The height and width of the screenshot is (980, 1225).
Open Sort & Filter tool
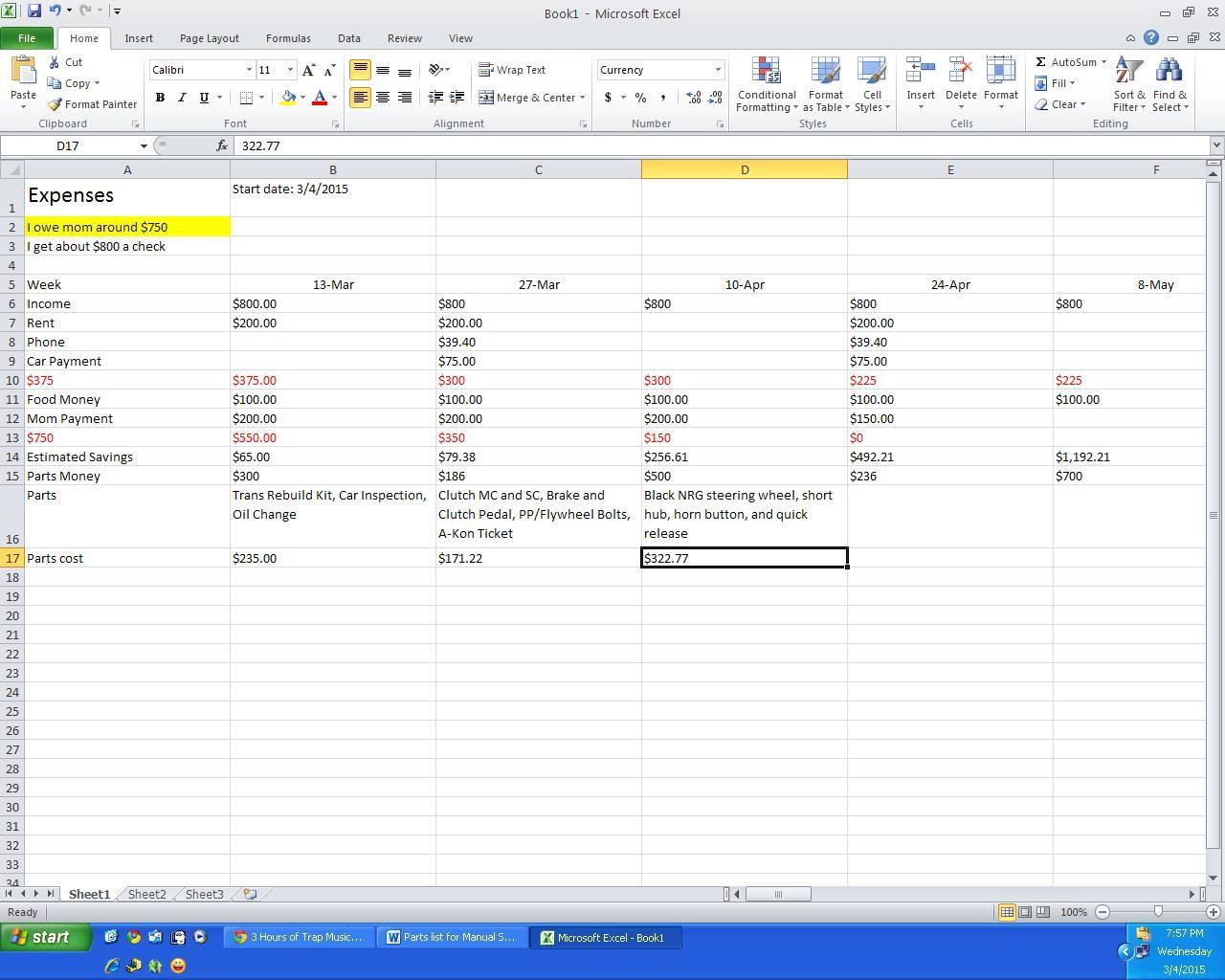(x=1129, y=84)
